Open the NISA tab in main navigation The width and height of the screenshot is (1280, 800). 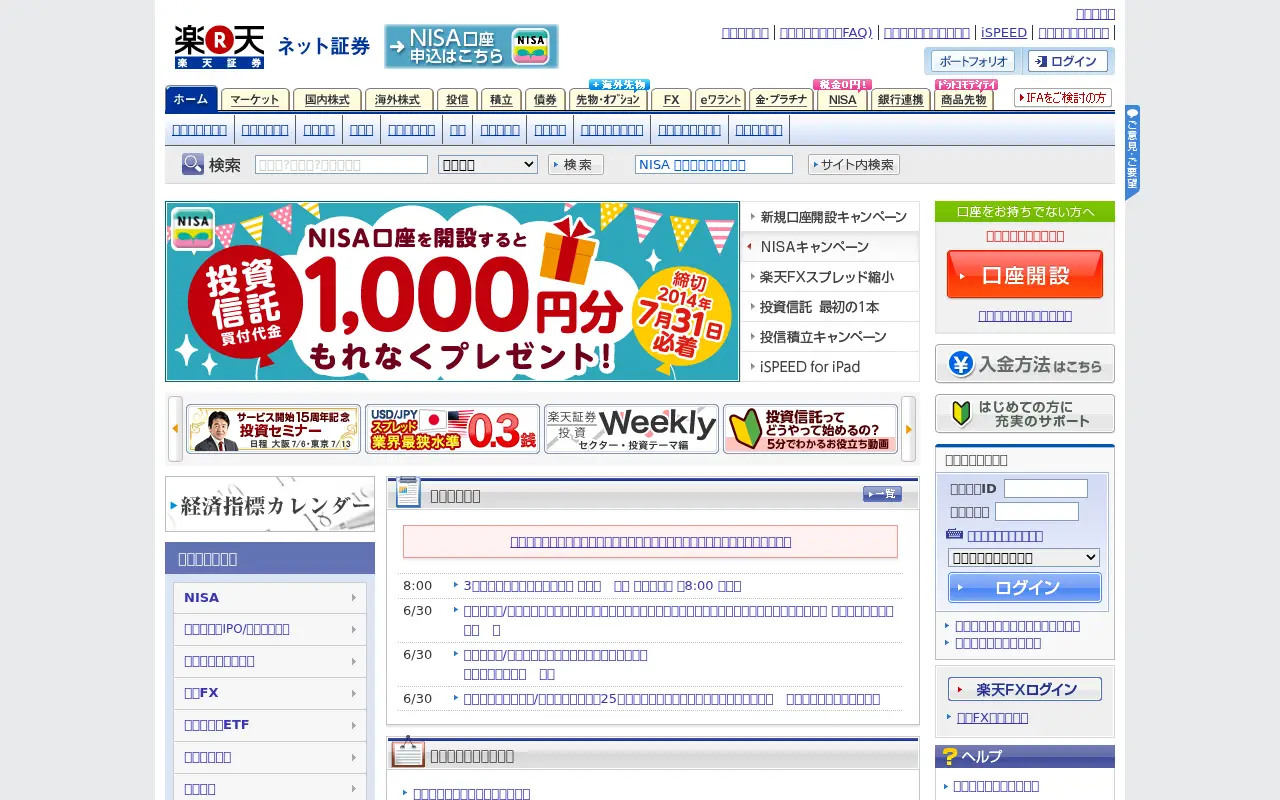pos(843,100)
